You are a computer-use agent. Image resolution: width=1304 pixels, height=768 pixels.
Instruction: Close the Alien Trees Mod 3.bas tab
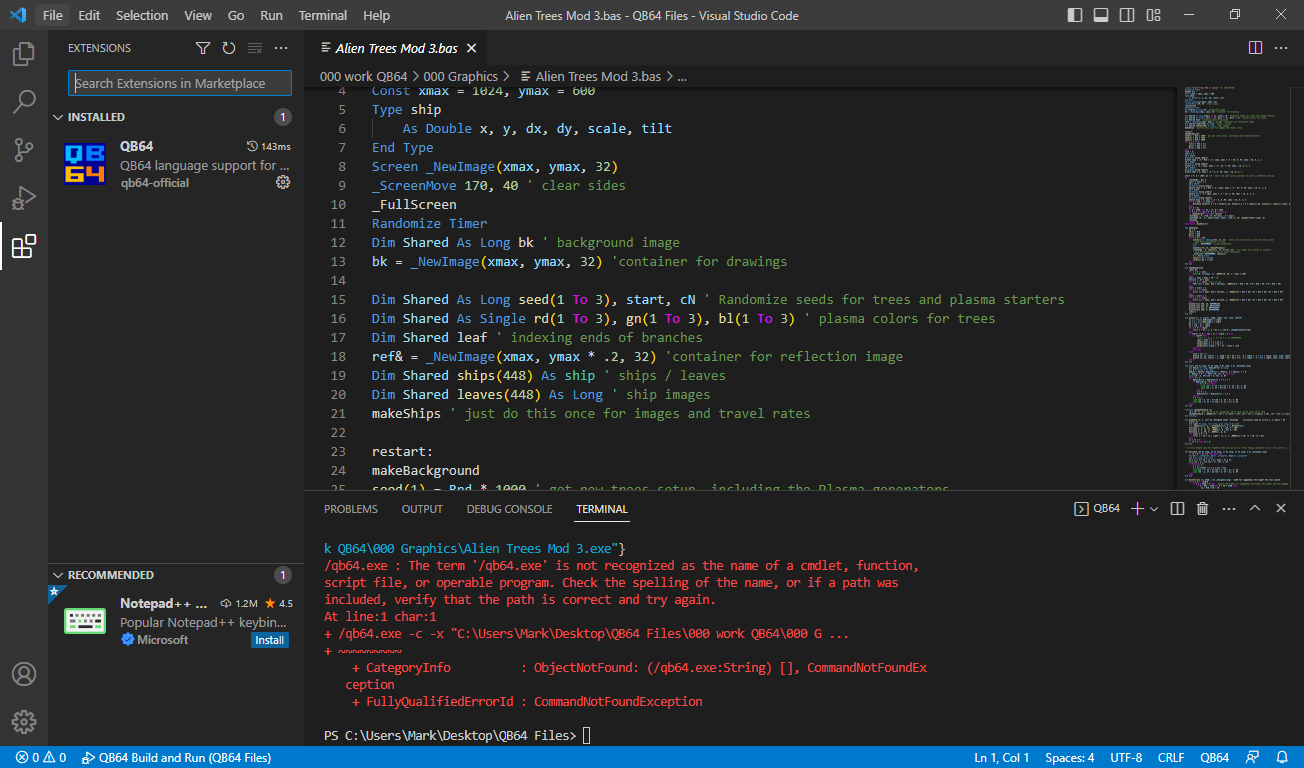tap(472, 48)
